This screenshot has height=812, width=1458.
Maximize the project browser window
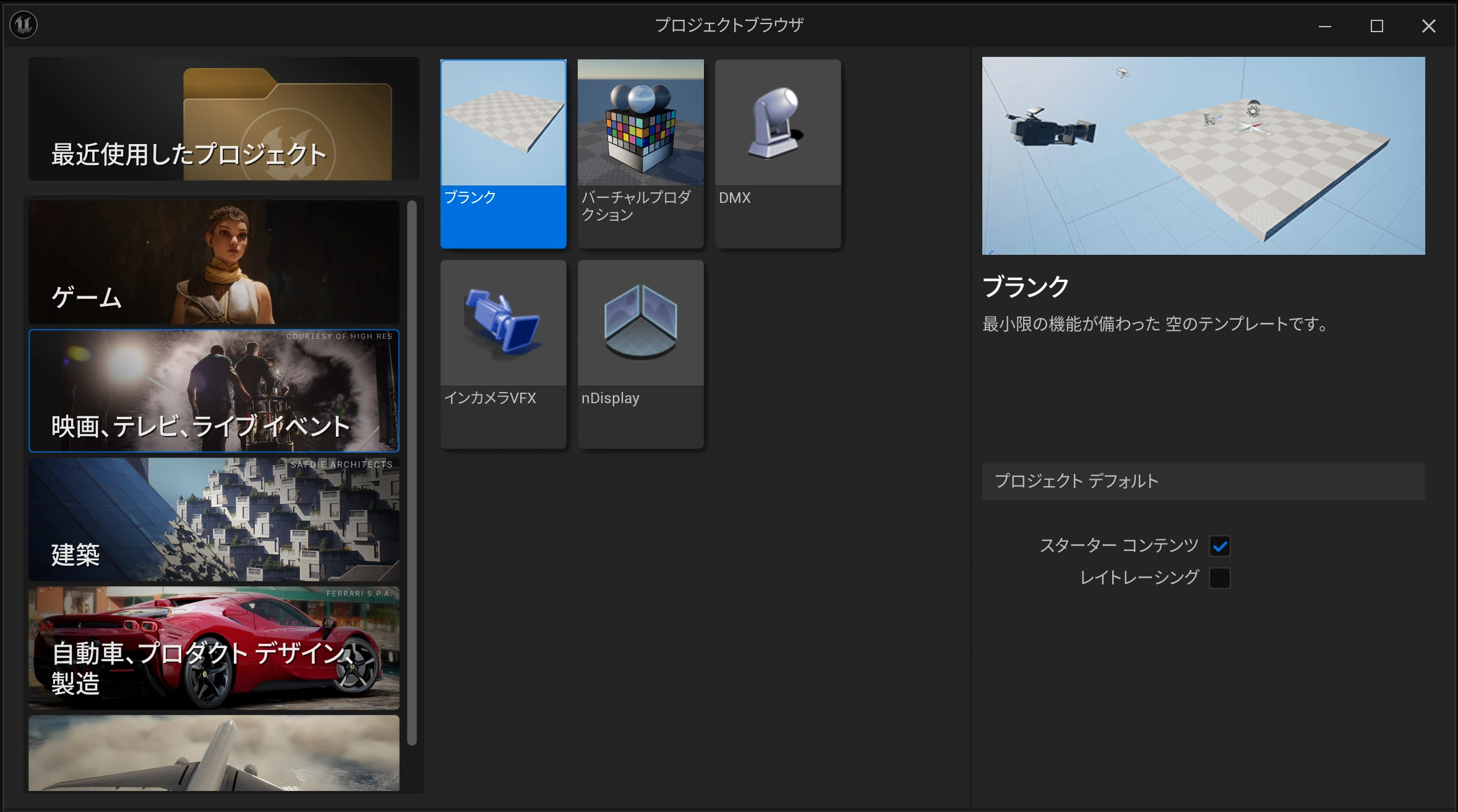click(x=1376, y=26)
